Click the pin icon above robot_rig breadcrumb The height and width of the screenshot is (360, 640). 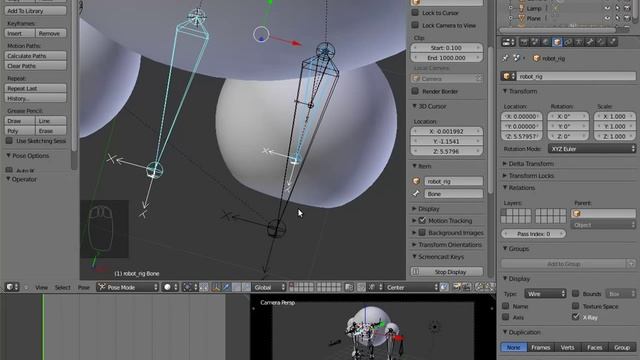506,58
